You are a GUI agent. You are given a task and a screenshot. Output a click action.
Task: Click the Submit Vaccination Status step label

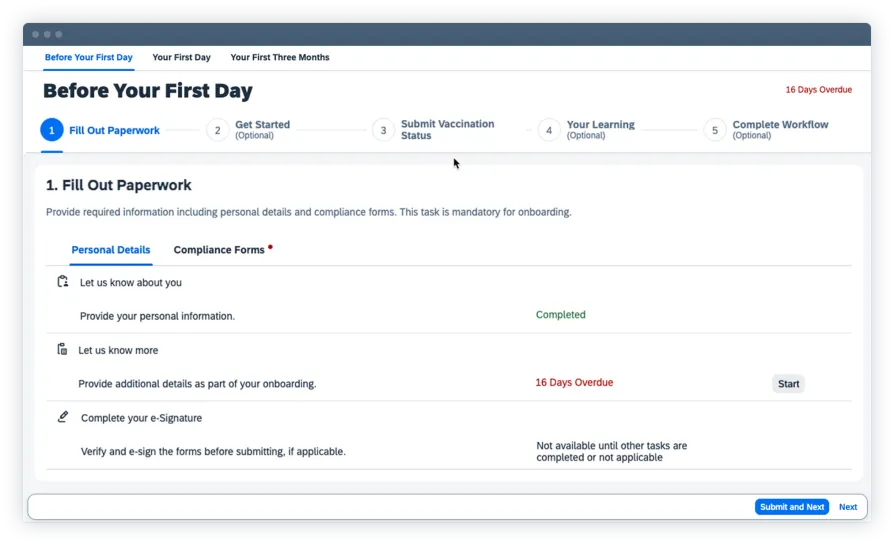448,129
